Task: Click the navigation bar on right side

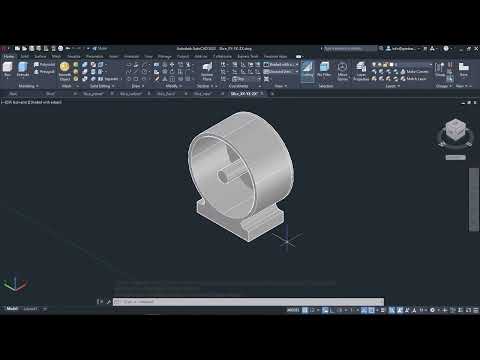Action: click(x=474, y=199)
